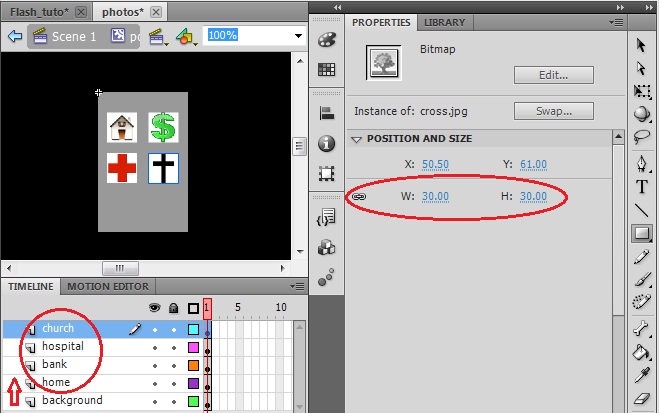
Task: Hide the bank layer via eye column
Action: pyautogui.click(x=155, y=366)
